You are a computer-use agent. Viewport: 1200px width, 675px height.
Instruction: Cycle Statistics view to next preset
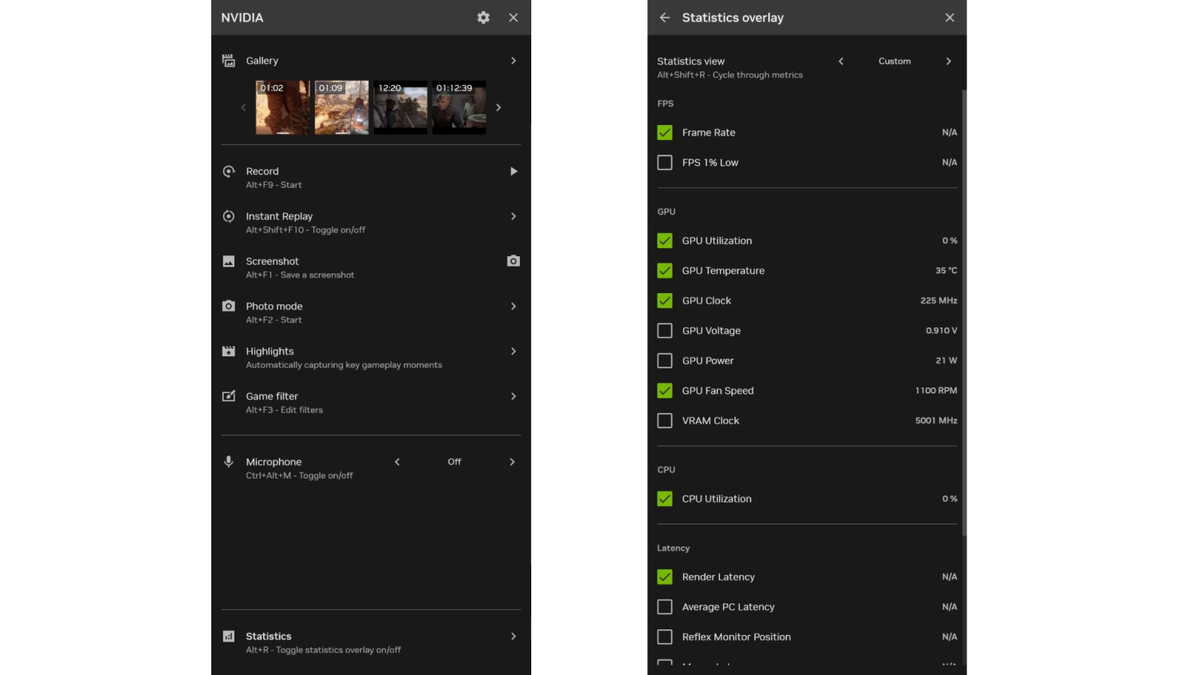pos(948,61)
